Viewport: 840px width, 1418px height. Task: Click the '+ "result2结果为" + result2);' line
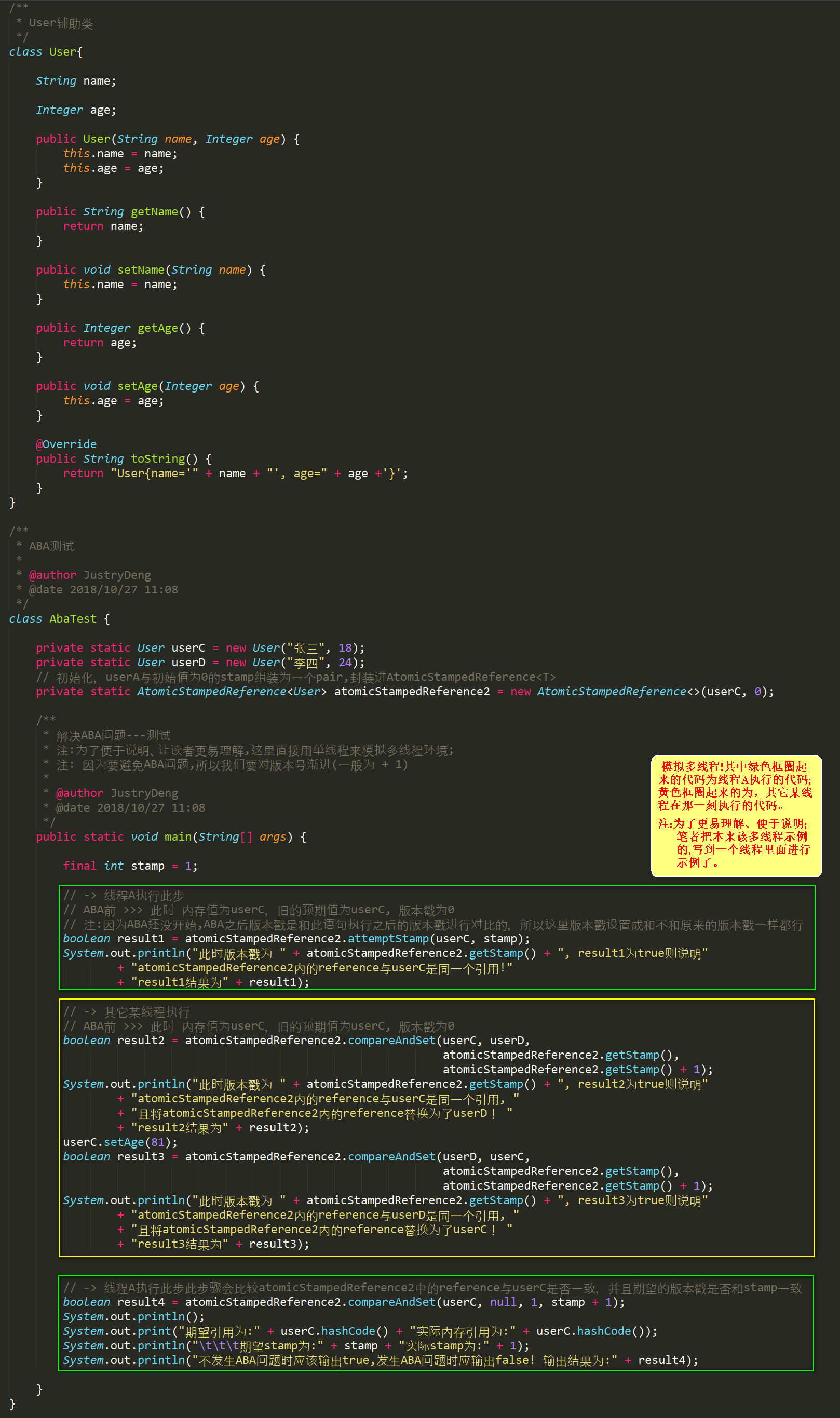(x=213, y=1128)
